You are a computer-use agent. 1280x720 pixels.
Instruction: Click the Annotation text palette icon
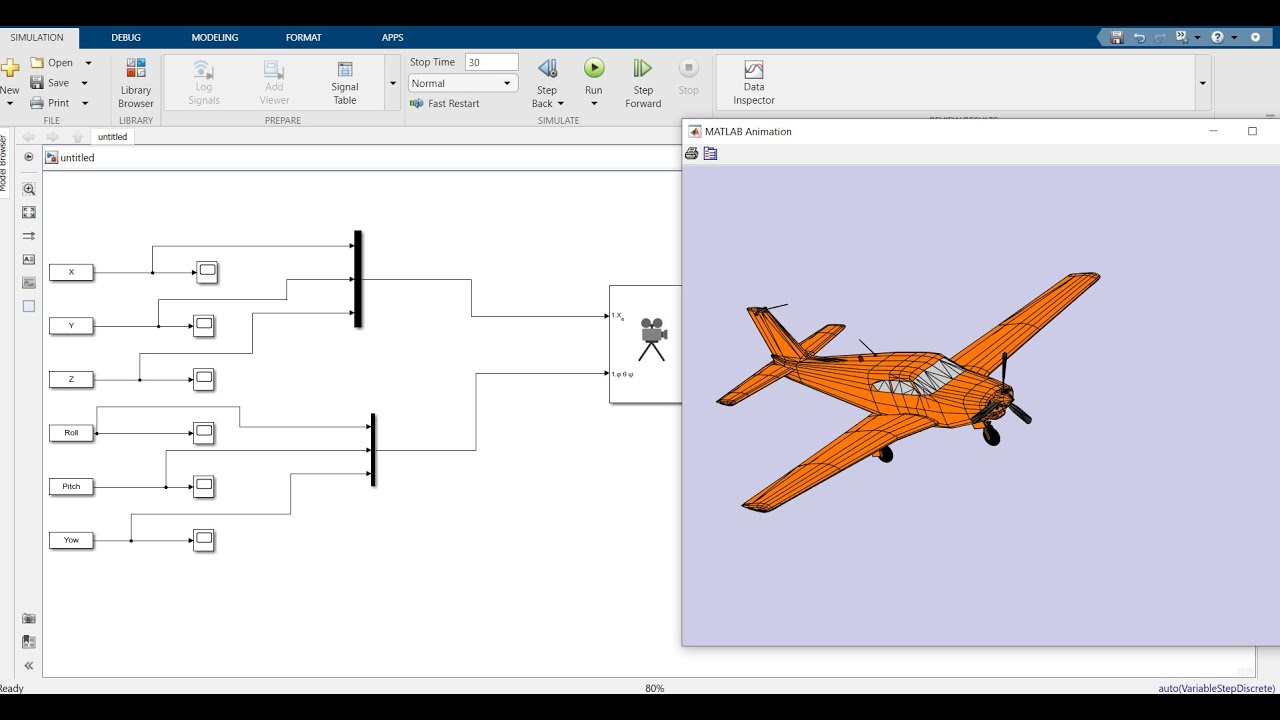pos(29,259)
